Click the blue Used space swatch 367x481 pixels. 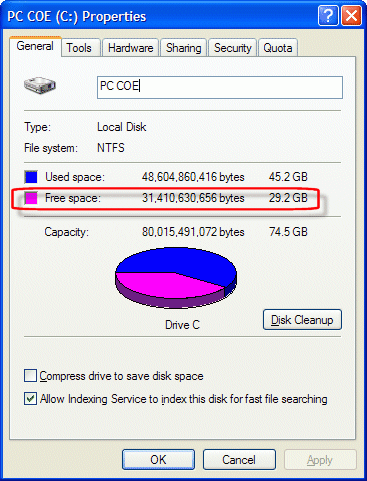31,177
